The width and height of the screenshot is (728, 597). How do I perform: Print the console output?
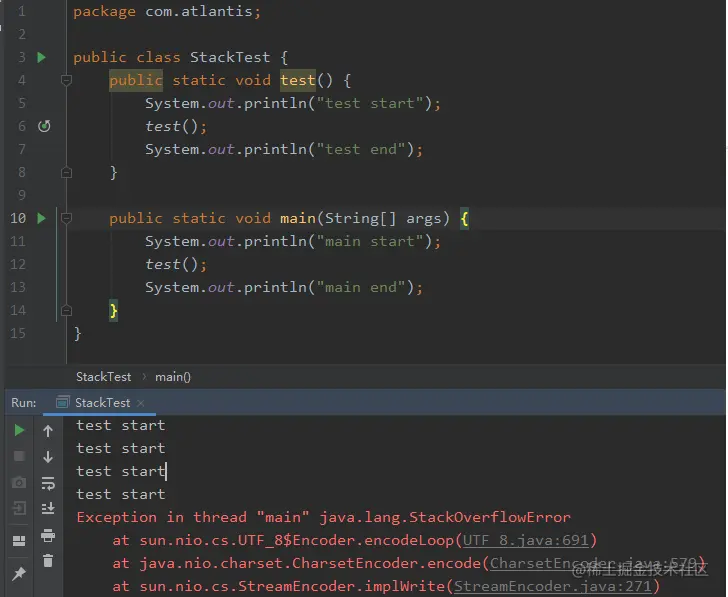click(48, 535)
